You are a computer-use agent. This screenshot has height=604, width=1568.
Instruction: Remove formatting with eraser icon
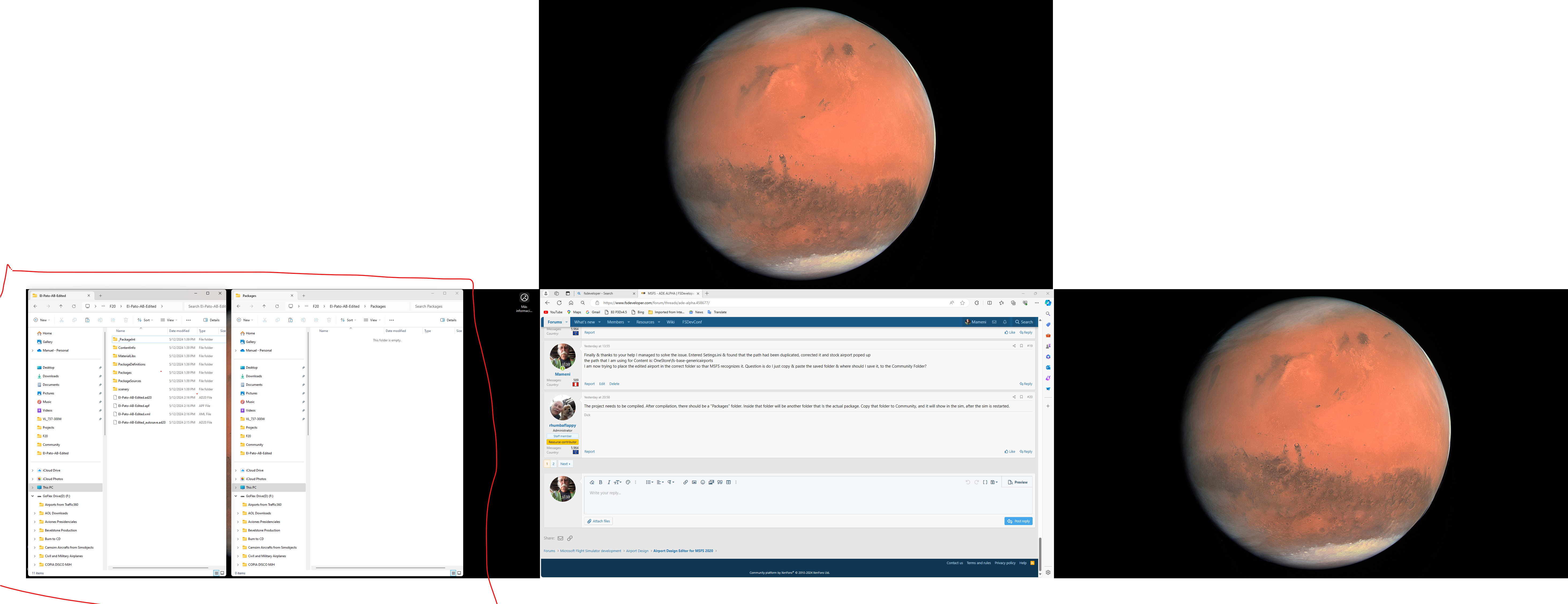[x=592, y=482]
